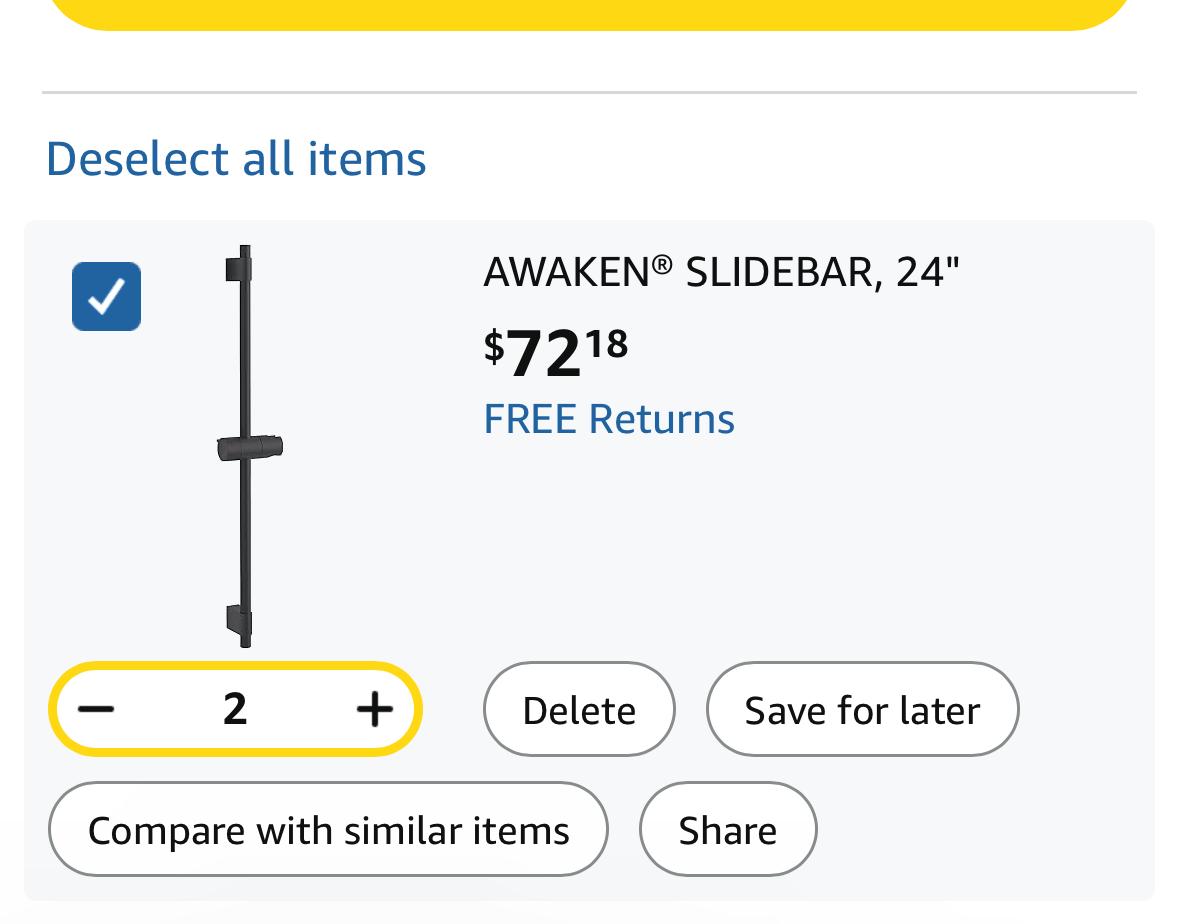Share the AWAKEN SLIDEBAR item
The height and width of the screenshot is (924, 1179).
click(727, 829)
